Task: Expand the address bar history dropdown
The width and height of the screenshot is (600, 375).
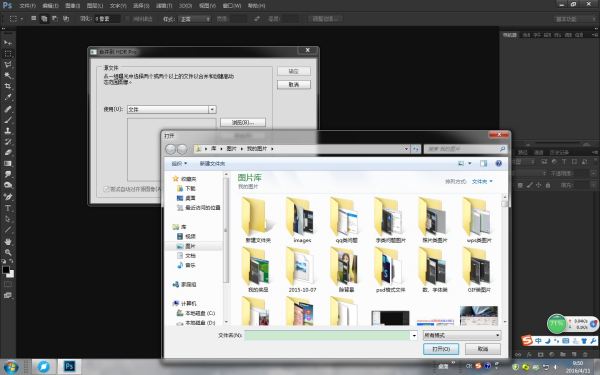Action: 406,149
